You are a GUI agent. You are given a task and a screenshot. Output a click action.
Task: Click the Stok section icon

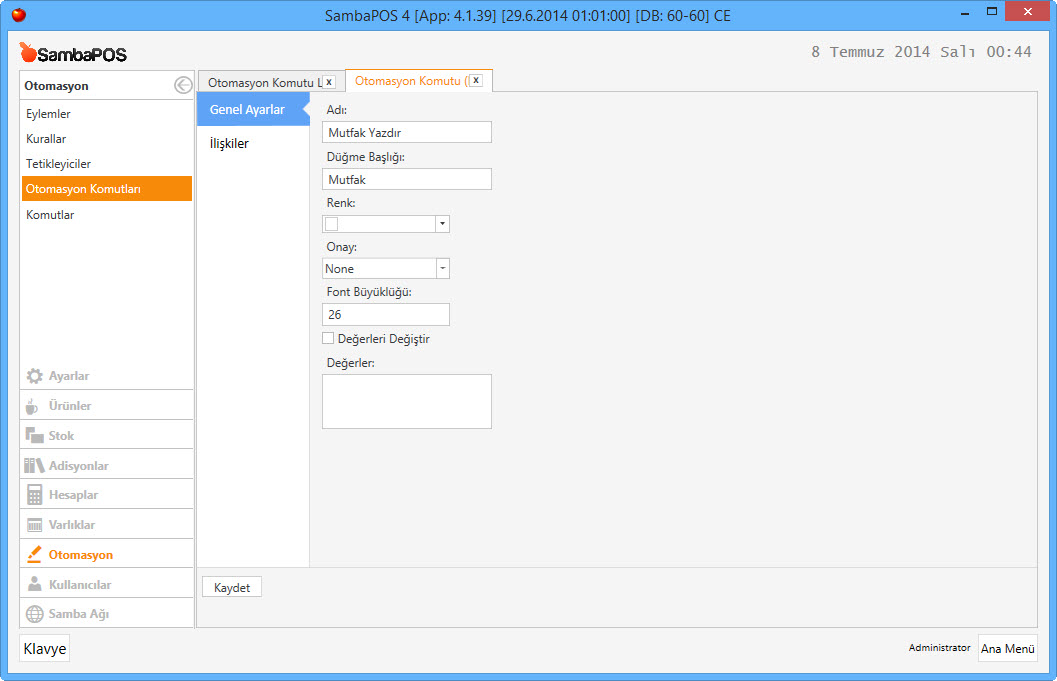pyautogui.click(x=34, y=436)
